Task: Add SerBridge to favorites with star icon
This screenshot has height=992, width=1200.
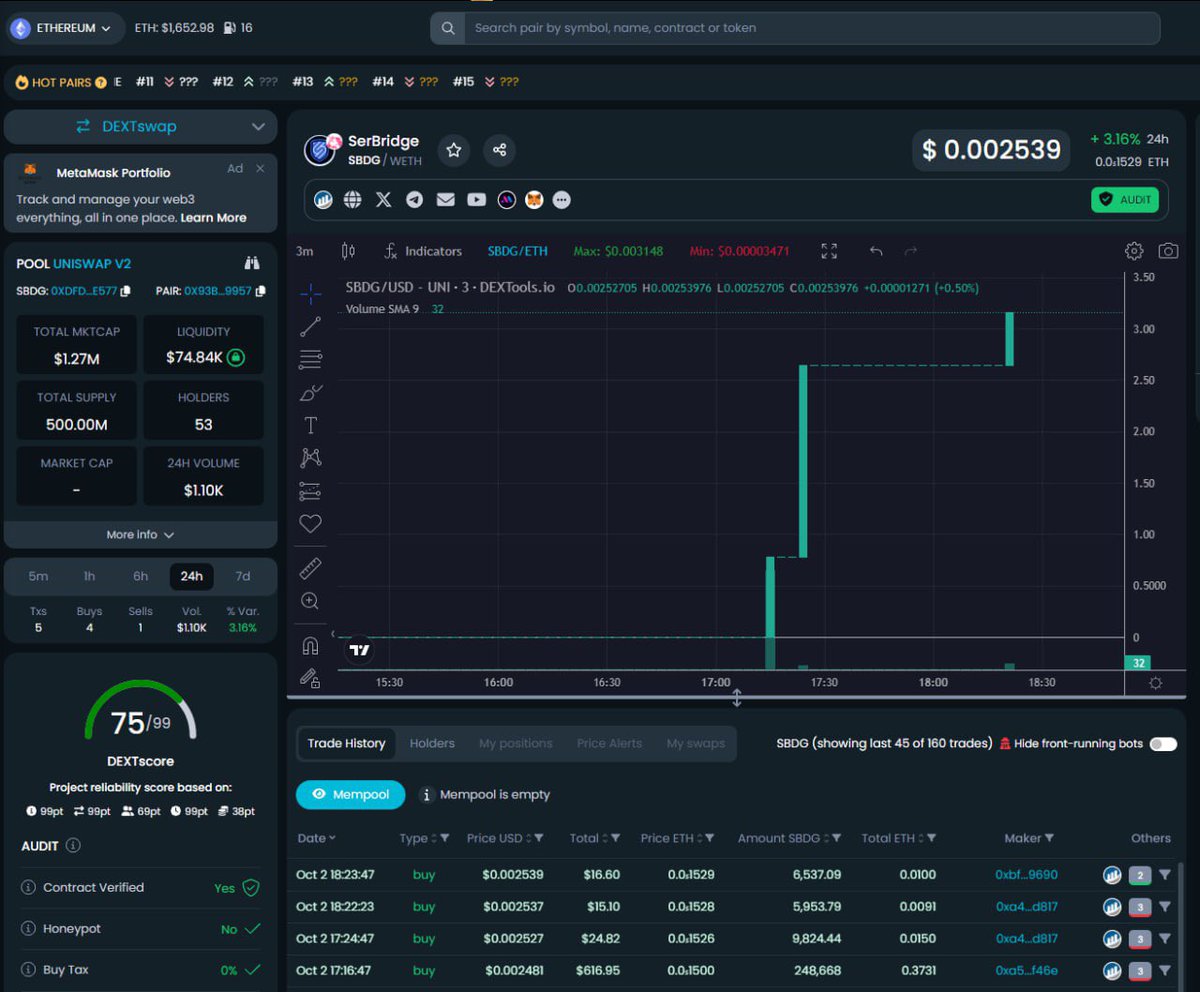Action: pos(454,150)
